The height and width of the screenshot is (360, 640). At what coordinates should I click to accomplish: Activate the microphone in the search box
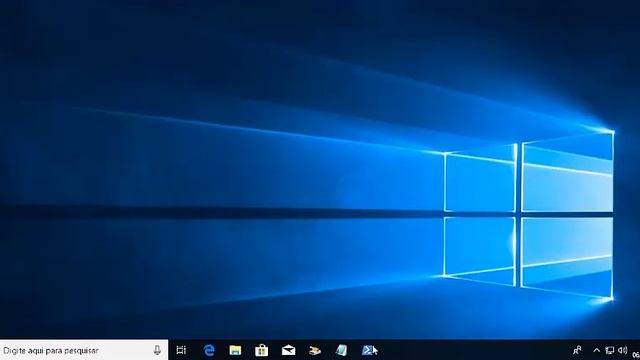pyautogui.click(x=157, y=350)
